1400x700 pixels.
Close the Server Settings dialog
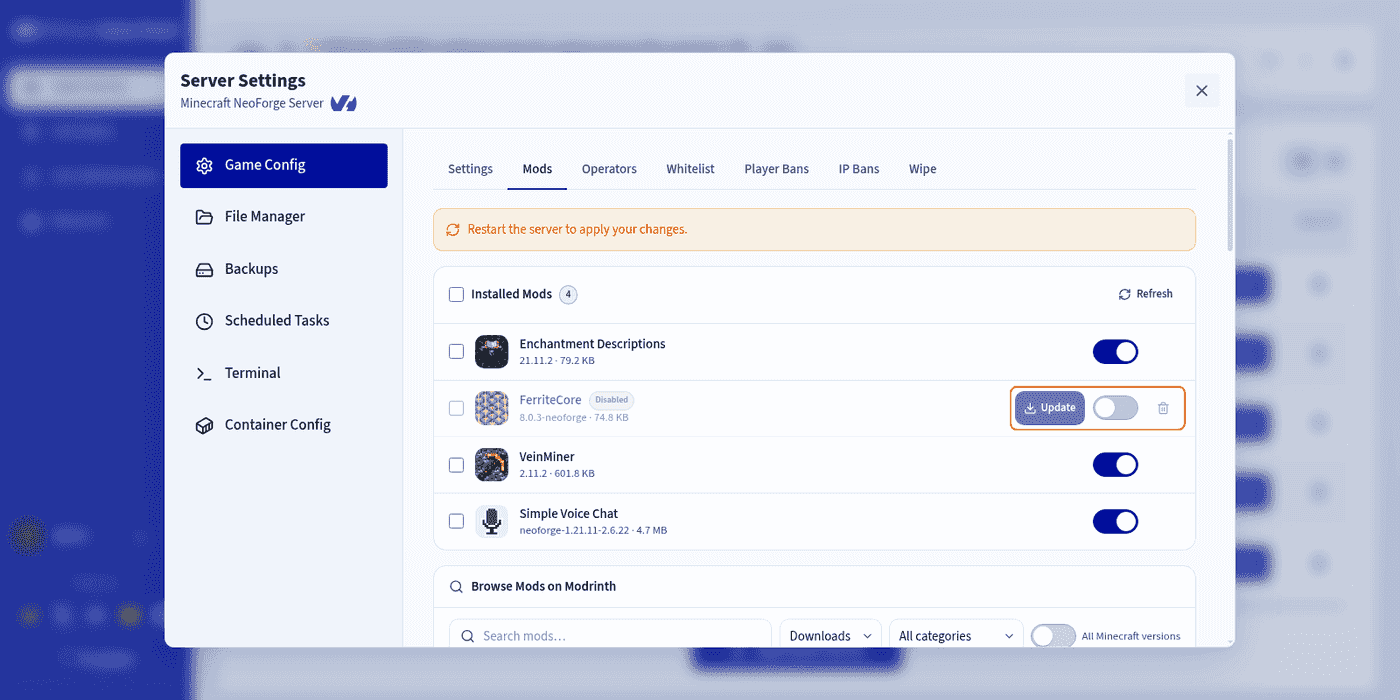[x=1202, y=90]
